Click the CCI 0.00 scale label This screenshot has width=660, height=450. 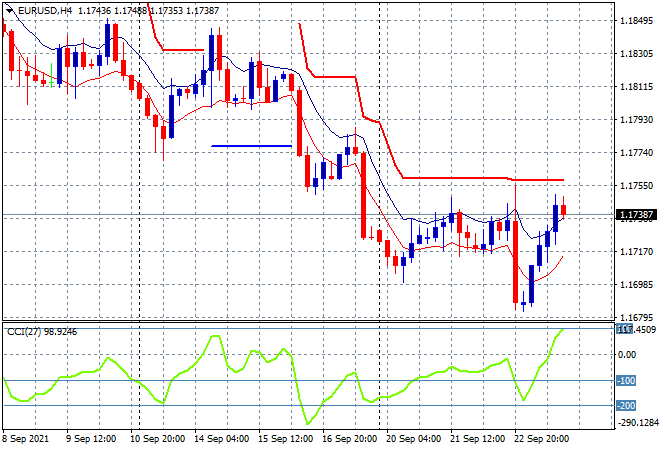click(x=627, y=355)
